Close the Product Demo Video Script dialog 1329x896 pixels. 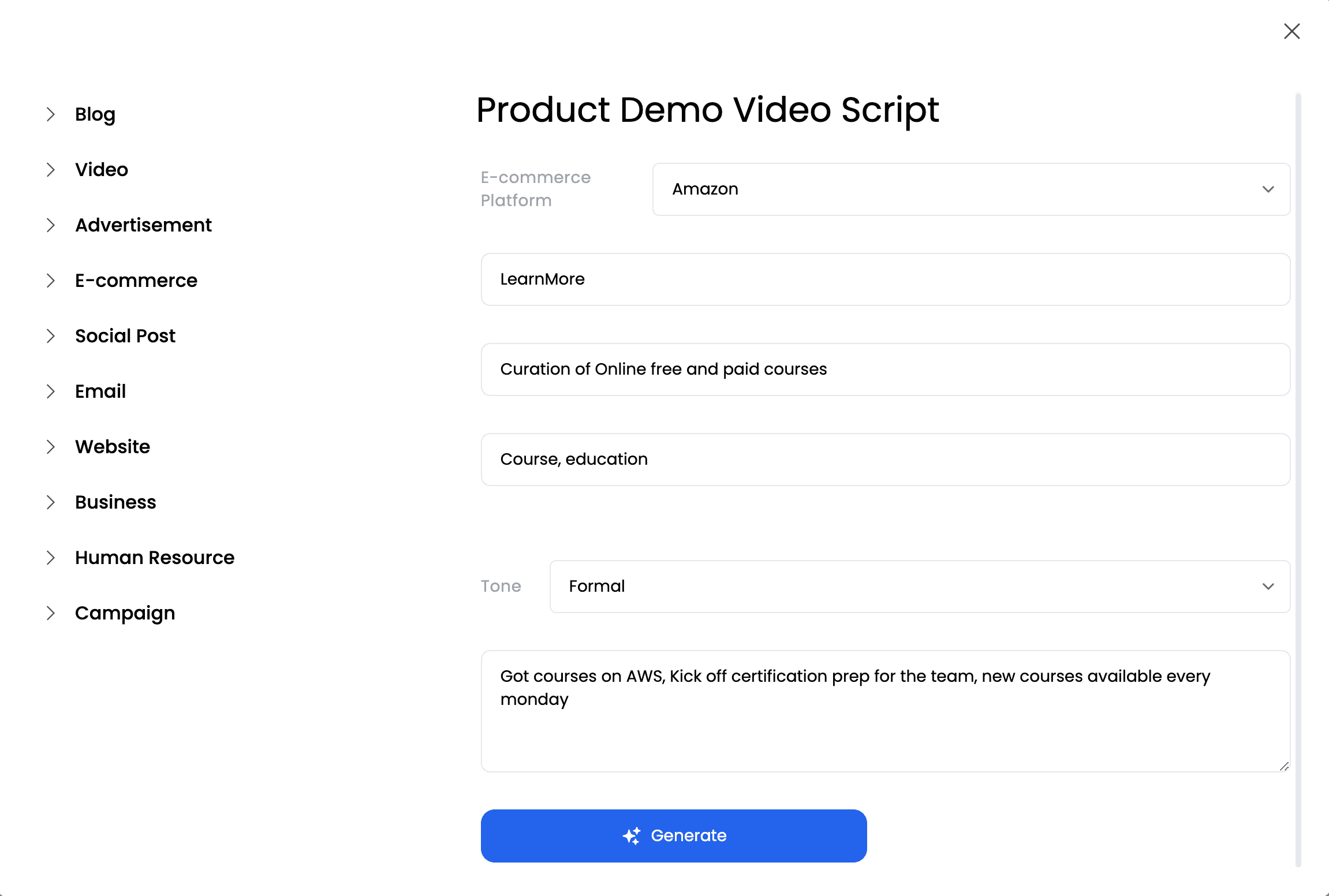pyautogui.click(x=1293, y=30)
